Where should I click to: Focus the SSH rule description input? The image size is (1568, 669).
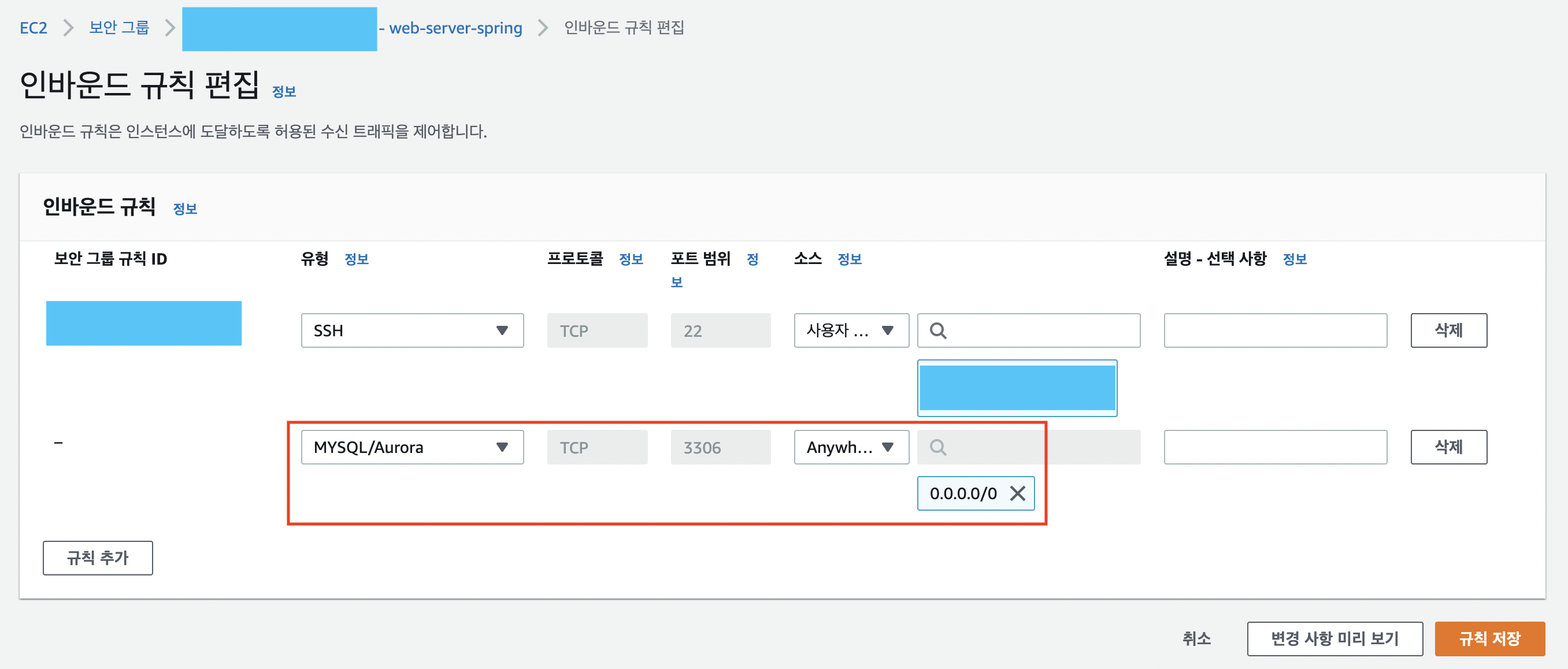tap(1274, 331)
